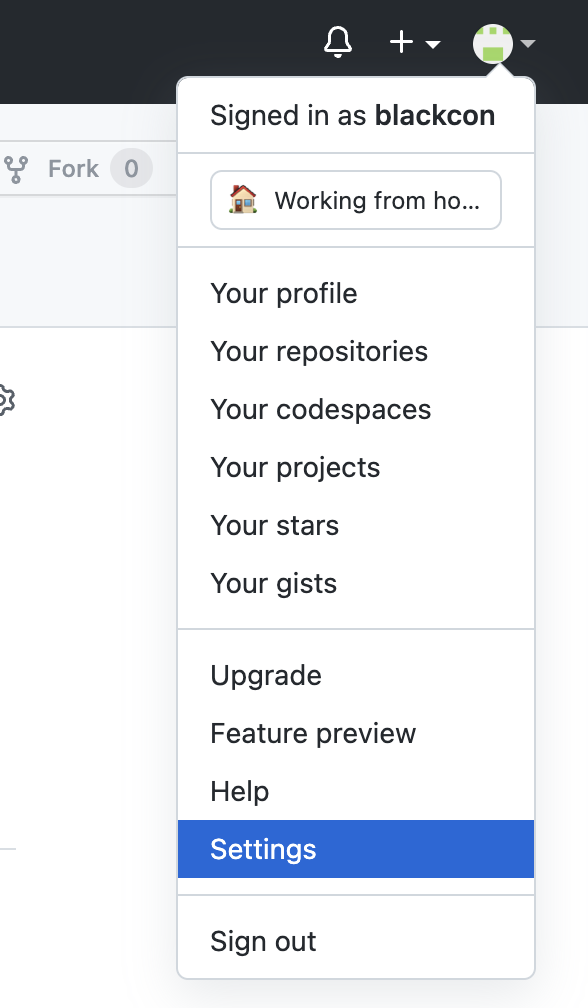The width and height of the screenshot is (588, 1008).
Task: Click the Fork branch icon
Action: pos(16,169)
